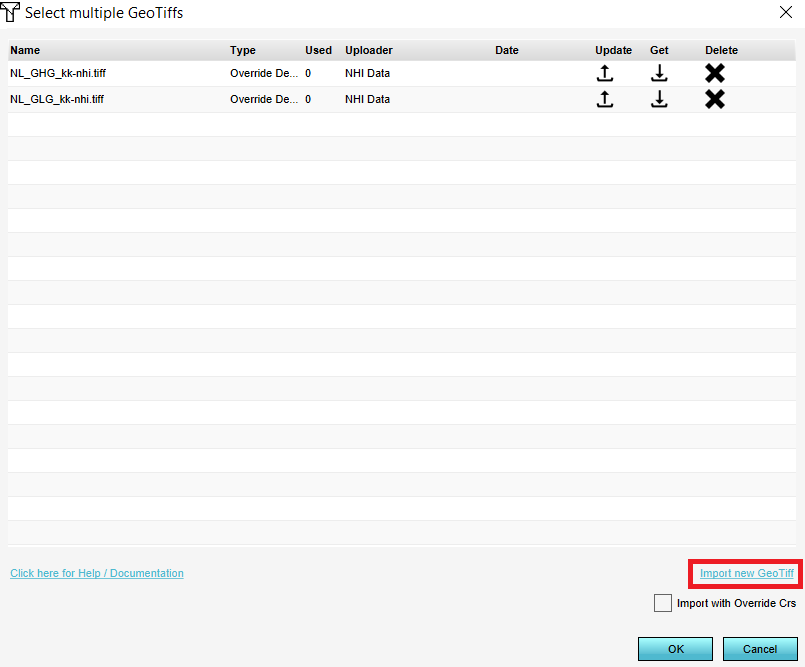
Task: Close the Select multiple GeoTiffs dialog
Action: (x=784, y=13)
